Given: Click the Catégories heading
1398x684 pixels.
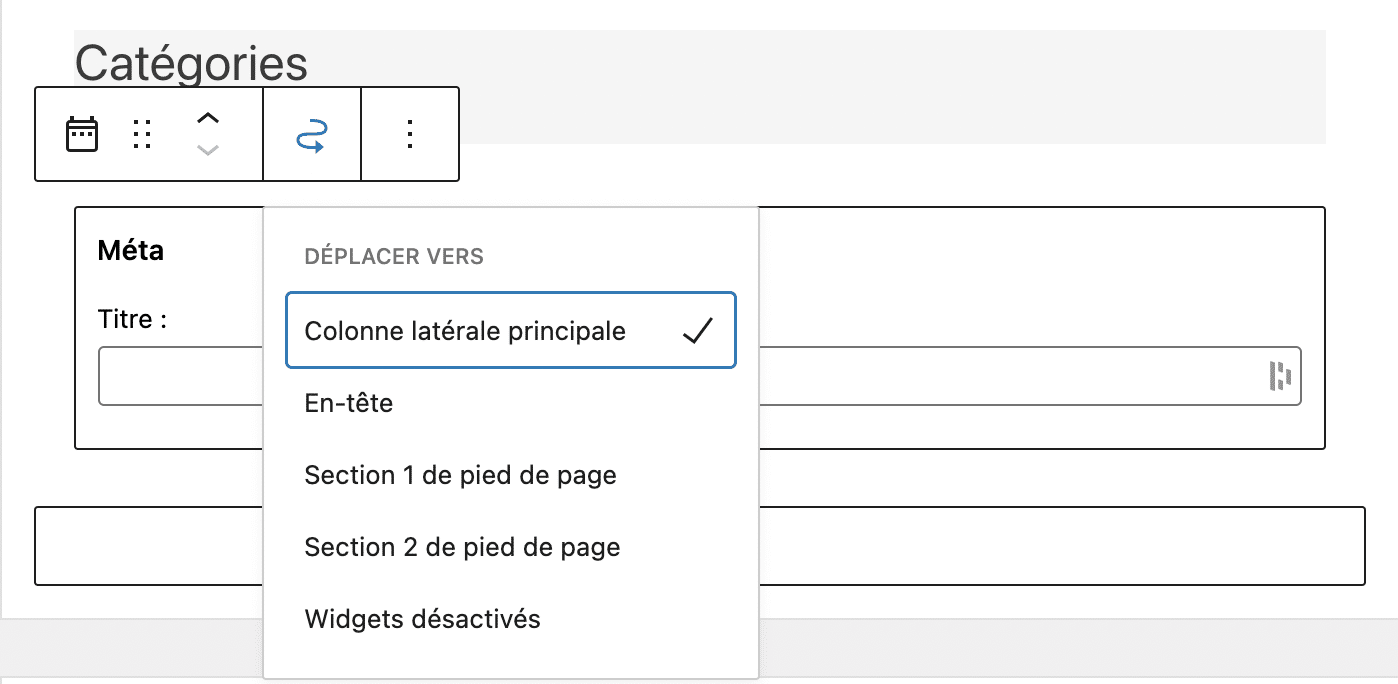Looking at the screenshot, I should coord(193,62).
